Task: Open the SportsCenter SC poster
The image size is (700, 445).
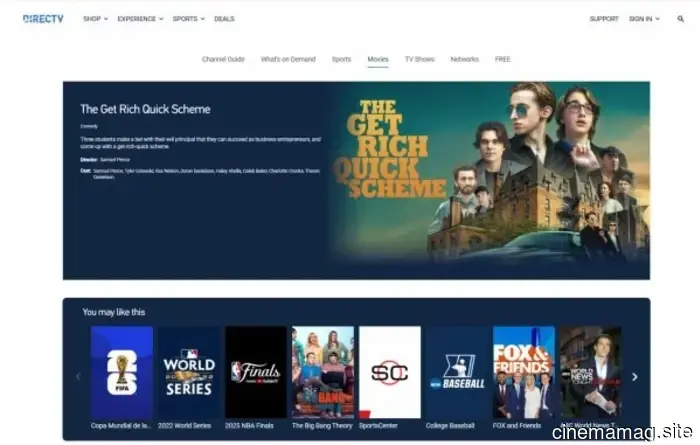Action: 390,372
